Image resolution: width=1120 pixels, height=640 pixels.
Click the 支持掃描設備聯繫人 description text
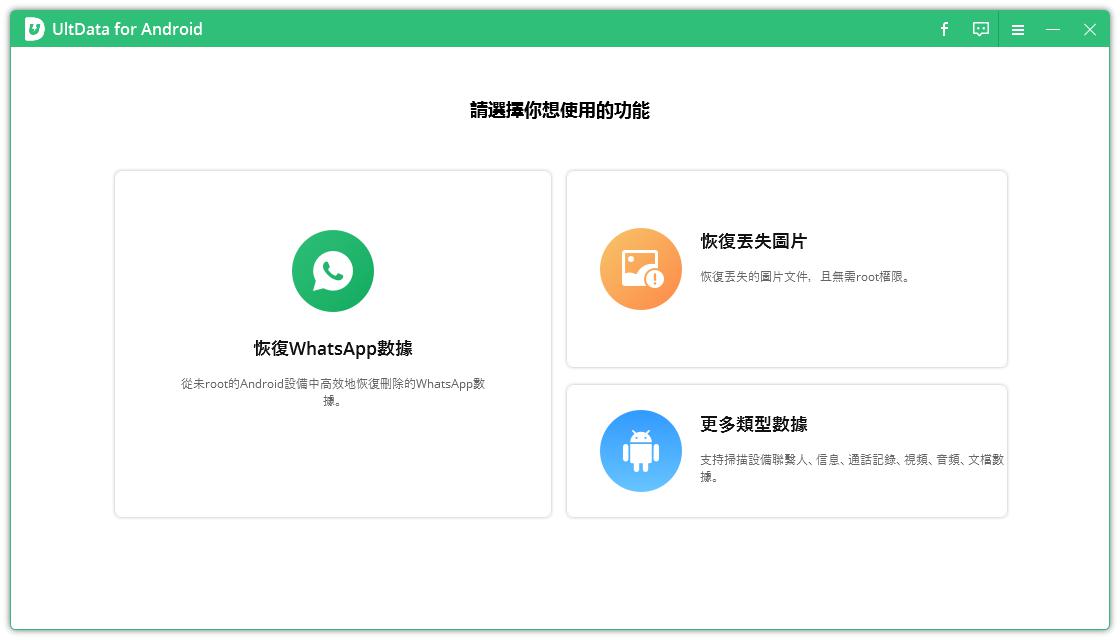(852, 468)
